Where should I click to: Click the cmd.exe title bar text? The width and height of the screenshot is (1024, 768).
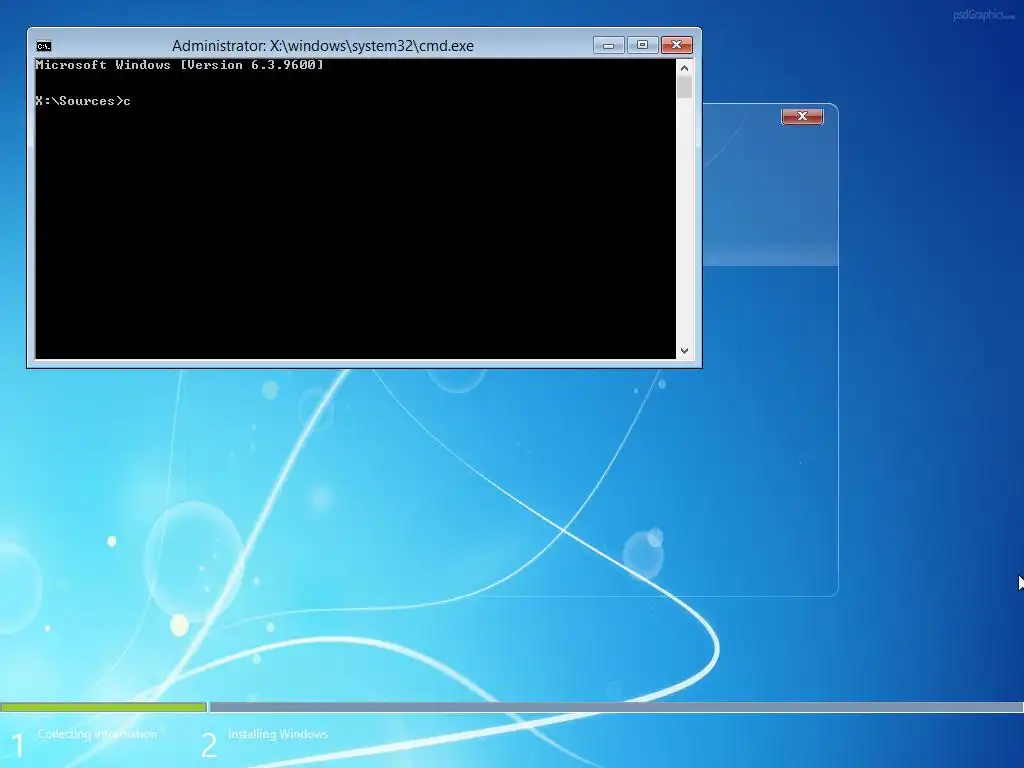click(x=323, y=46)
